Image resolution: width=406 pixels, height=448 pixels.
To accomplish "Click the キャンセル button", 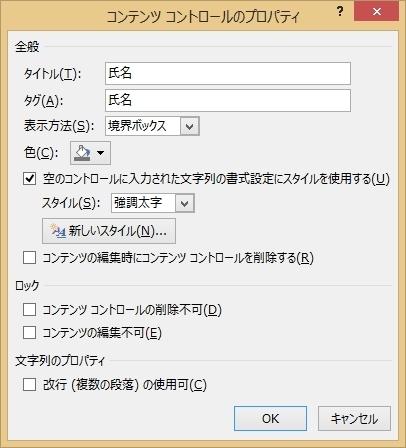I will [354, 418].
